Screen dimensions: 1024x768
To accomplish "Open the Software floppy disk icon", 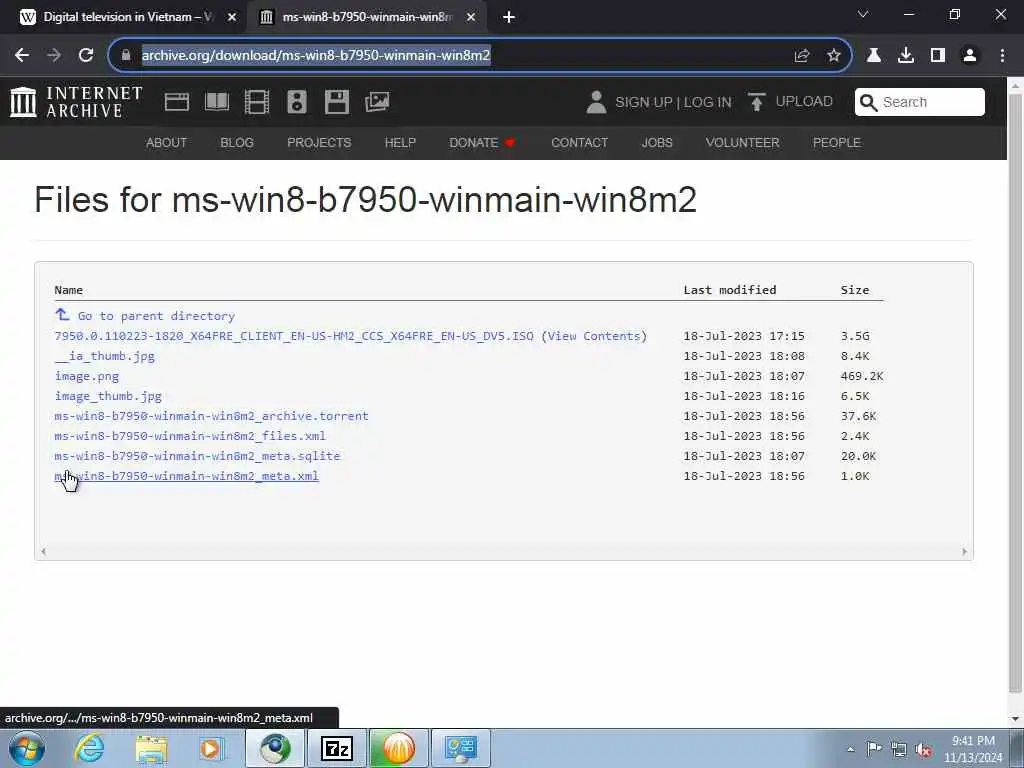I will 337,102.
